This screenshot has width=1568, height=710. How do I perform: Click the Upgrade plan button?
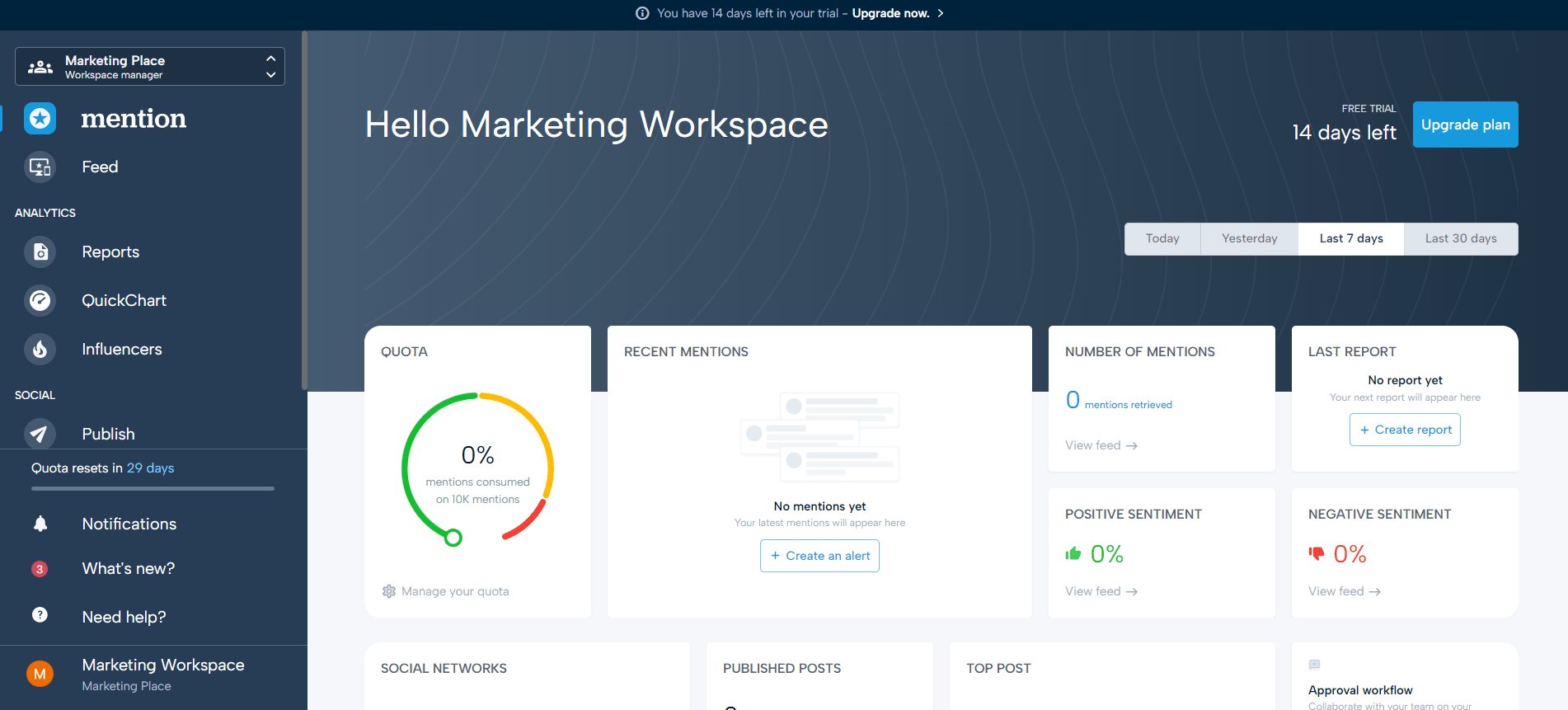point(1465,125)
